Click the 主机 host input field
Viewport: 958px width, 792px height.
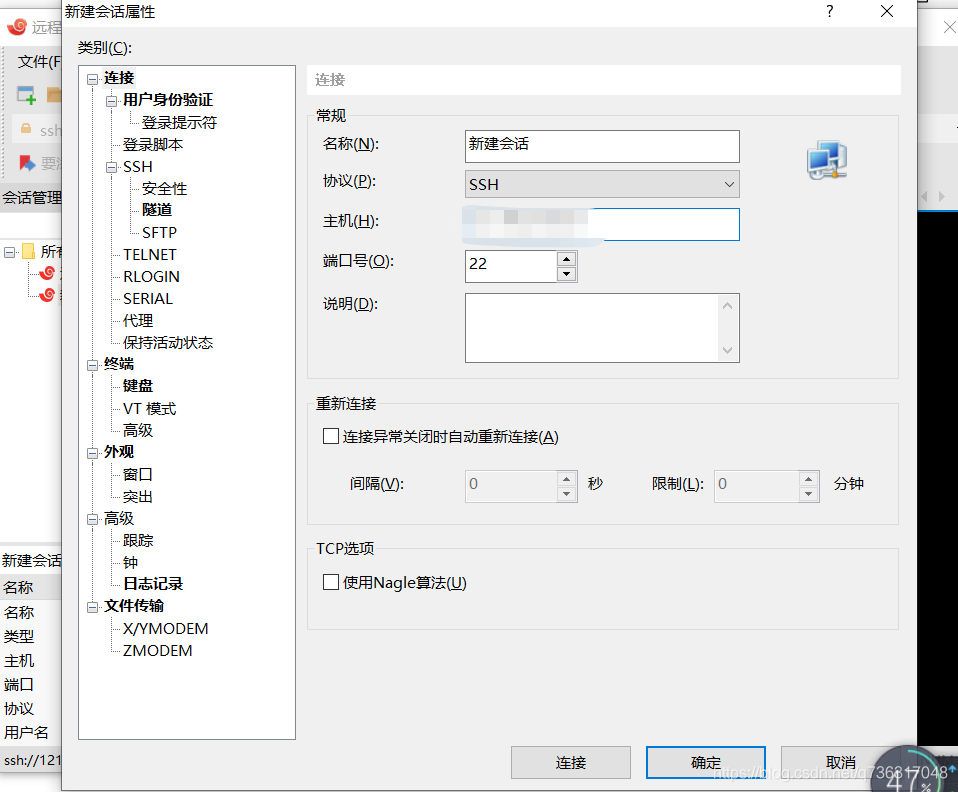[602, 224]
